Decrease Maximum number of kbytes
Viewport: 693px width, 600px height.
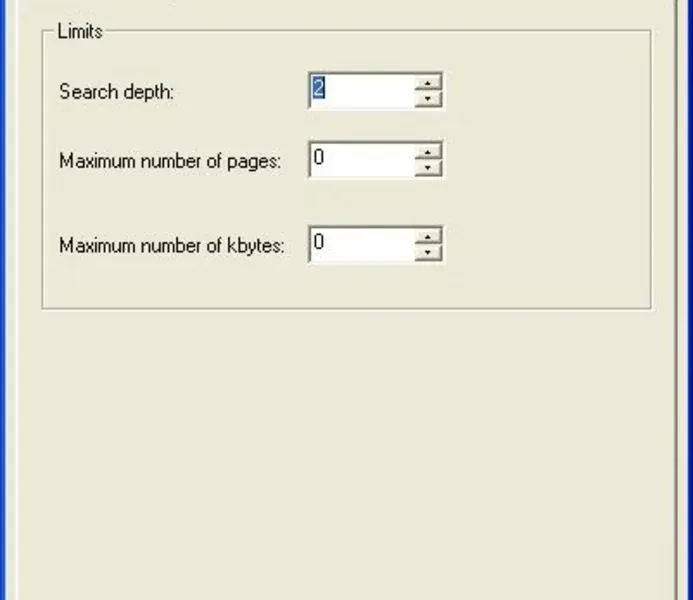pyautogui.click(x=428, y=252)
